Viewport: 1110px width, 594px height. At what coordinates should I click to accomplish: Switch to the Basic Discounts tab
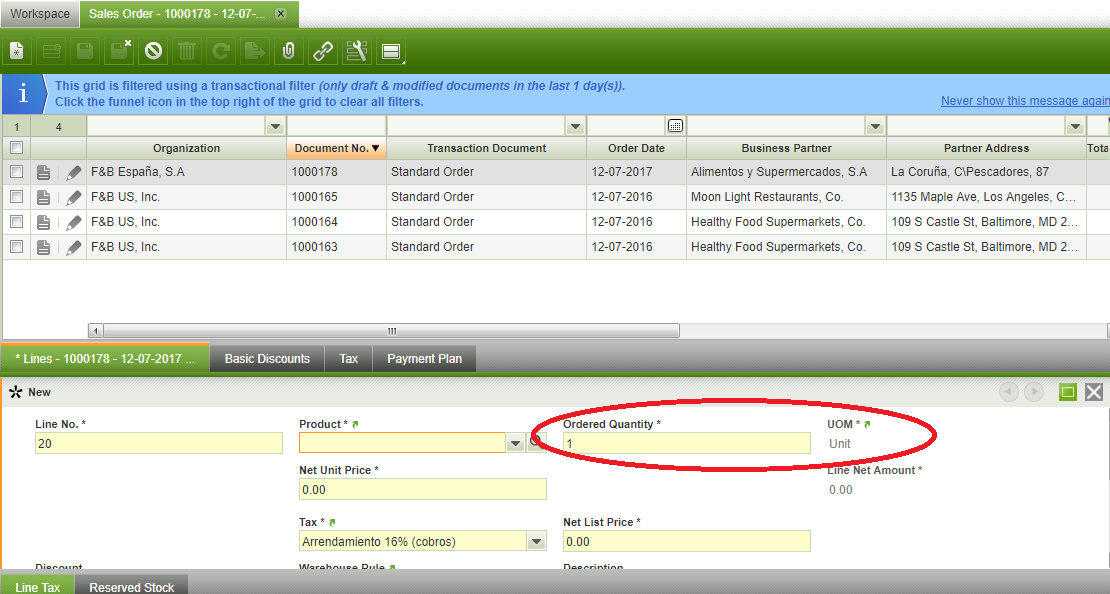(267, 359)
